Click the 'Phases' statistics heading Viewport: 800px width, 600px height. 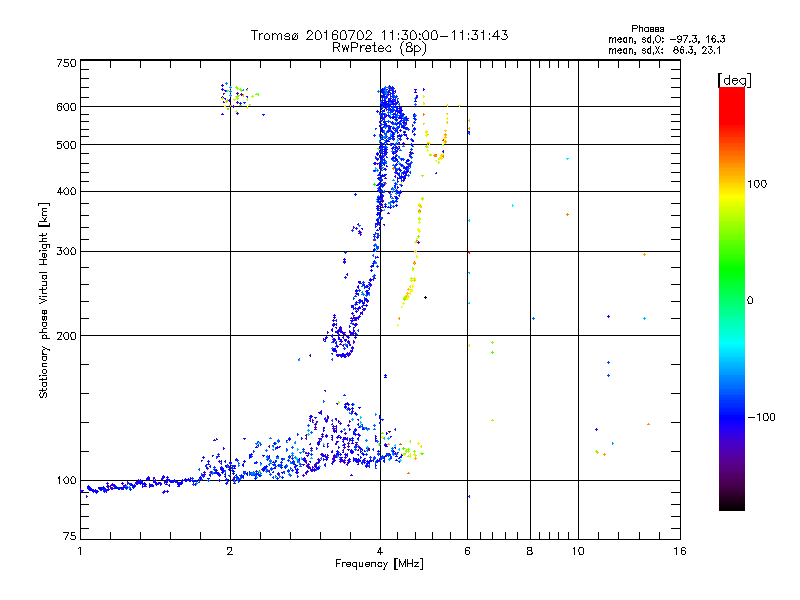pos(647,29)
